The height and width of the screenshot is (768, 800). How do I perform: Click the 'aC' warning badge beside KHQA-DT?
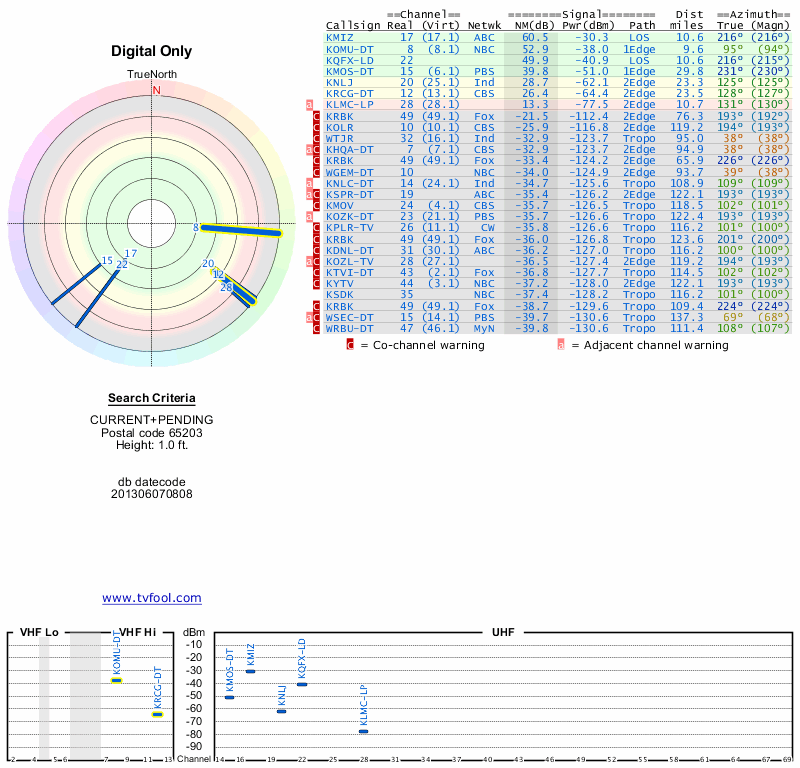pos(313,150)
